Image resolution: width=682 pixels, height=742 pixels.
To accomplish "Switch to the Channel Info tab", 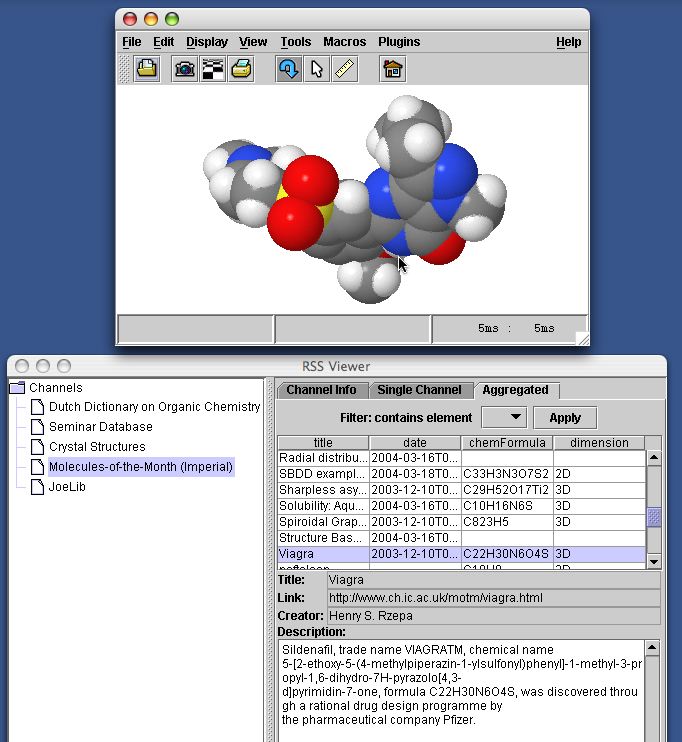I will [321, 390].
